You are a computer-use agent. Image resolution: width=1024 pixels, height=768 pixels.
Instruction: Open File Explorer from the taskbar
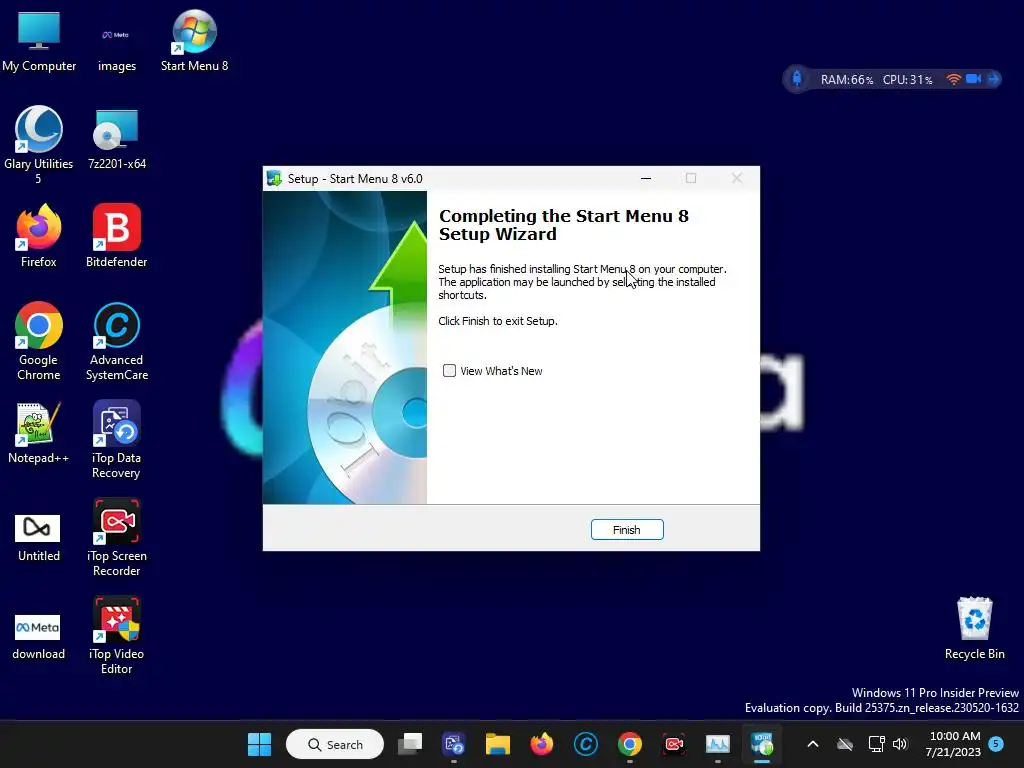coord(498,744)
